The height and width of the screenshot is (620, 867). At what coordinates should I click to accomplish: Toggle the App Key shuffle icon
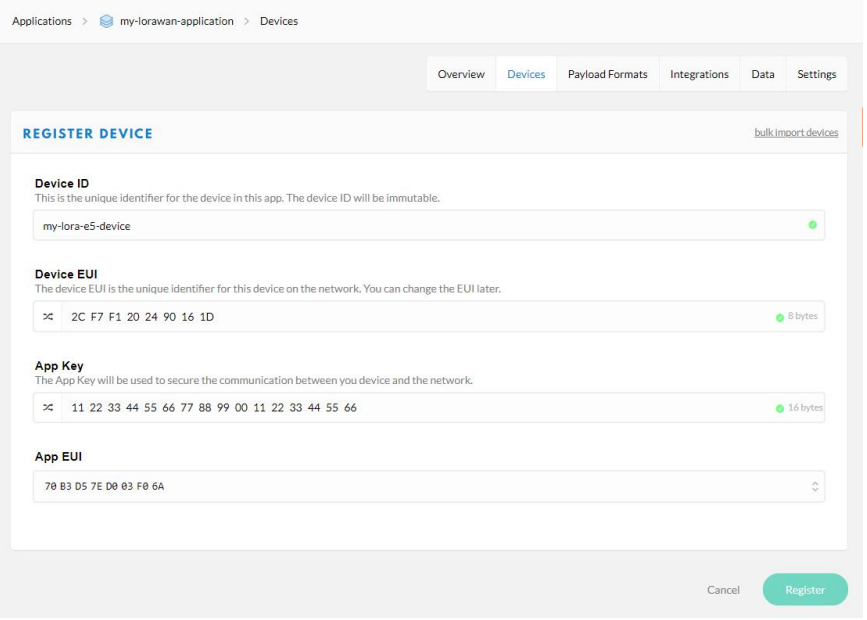[x=48, y=408]
